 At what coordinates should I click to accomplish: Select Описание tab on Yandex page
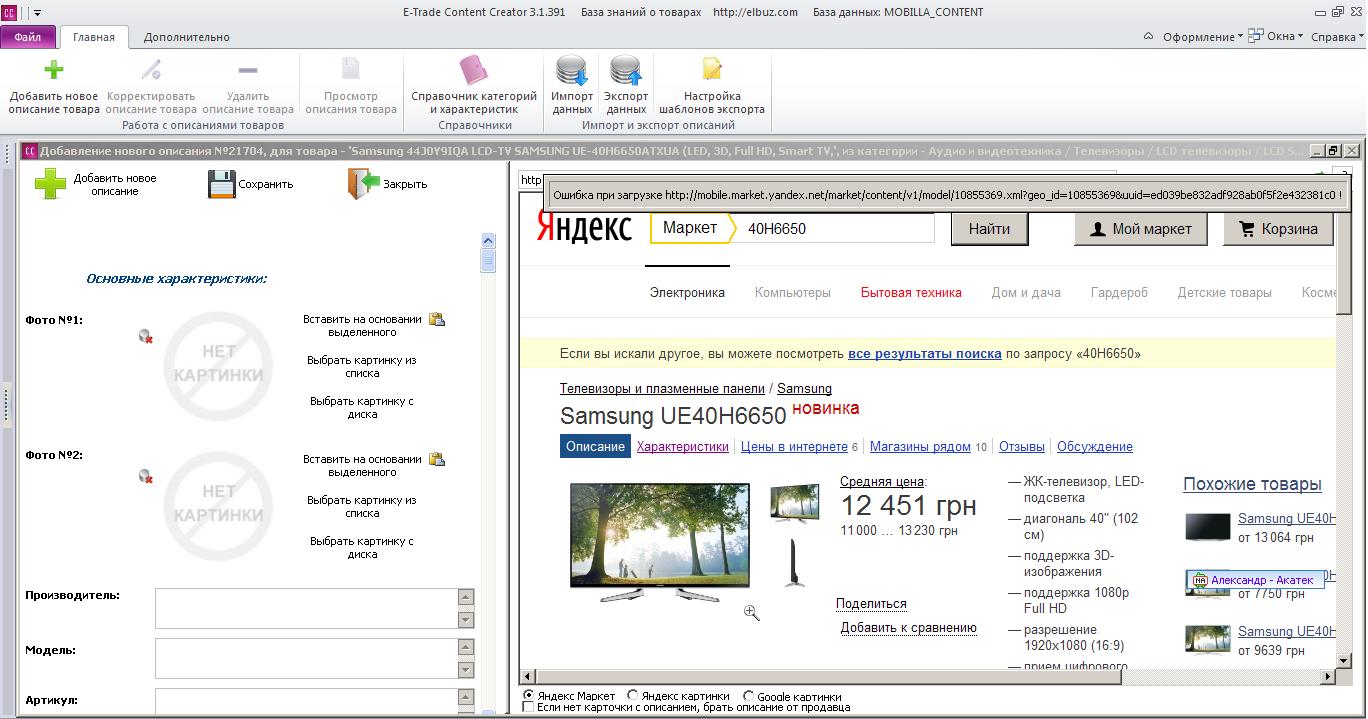[x=595, y=447]
